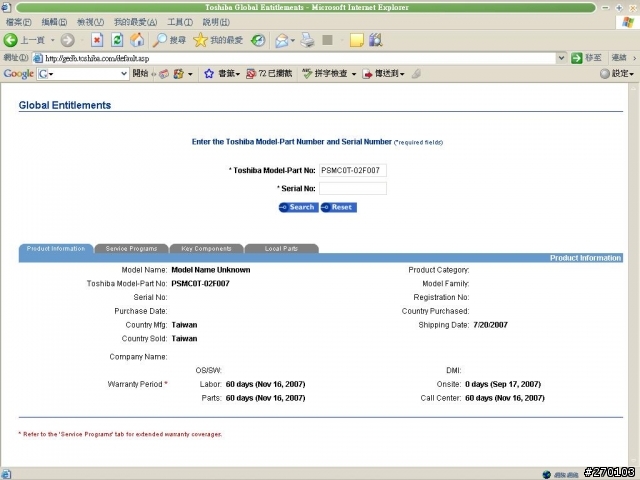Expand the Google puzzle icon dropdown arrow
The image size is (640, 480).
[x=190, y=74]
